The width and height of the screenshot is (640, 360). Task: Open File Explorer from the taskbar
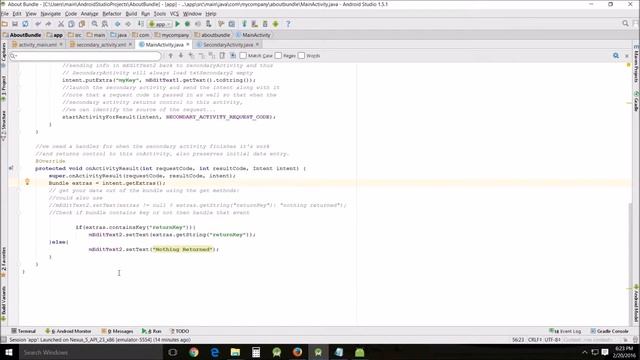(235, 352)
